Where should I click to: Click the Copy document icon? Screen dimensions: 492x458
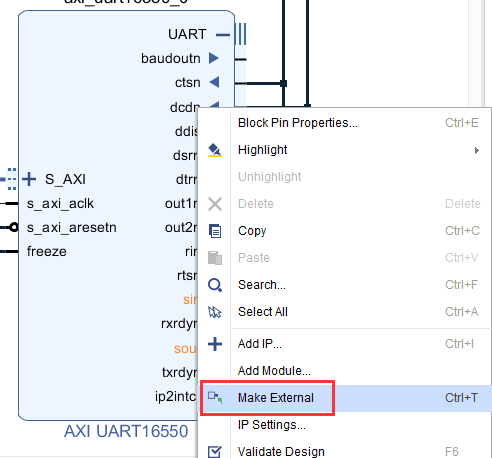pos(215,231)
